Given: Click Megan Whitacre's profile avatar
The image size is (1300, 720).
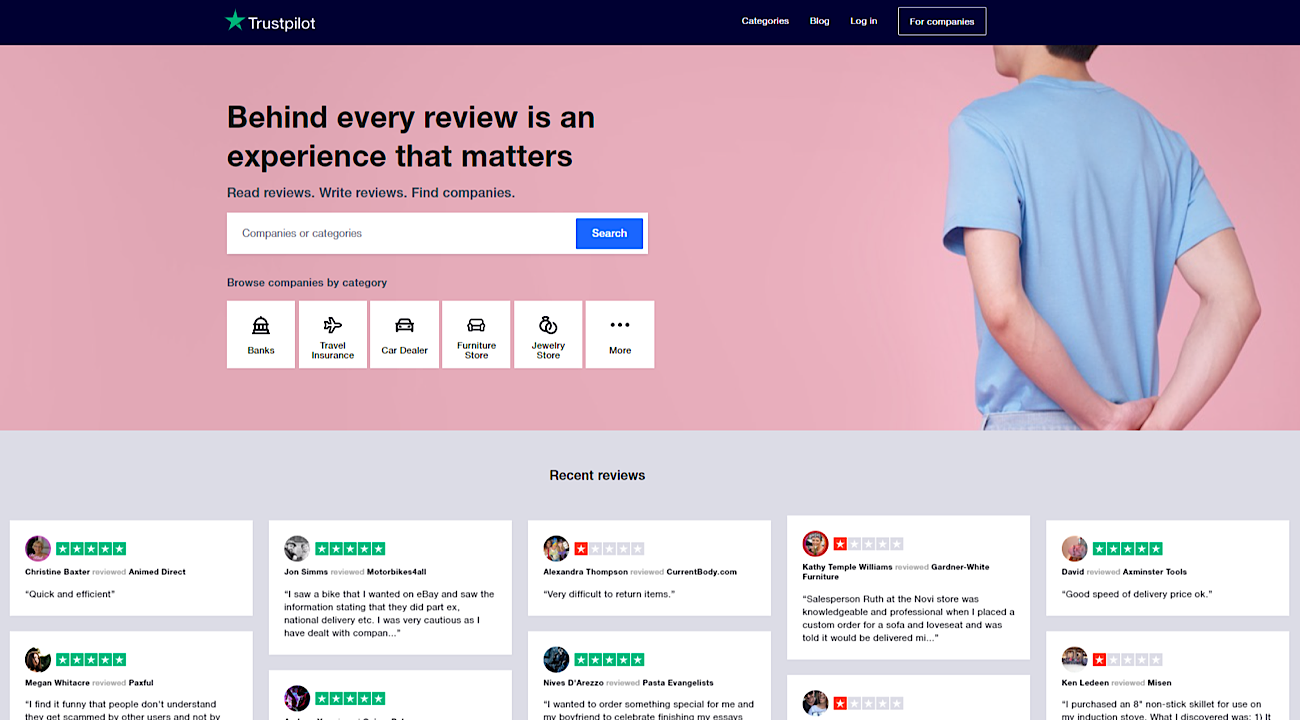Looking at the screenshot, I should pos(38,659).
